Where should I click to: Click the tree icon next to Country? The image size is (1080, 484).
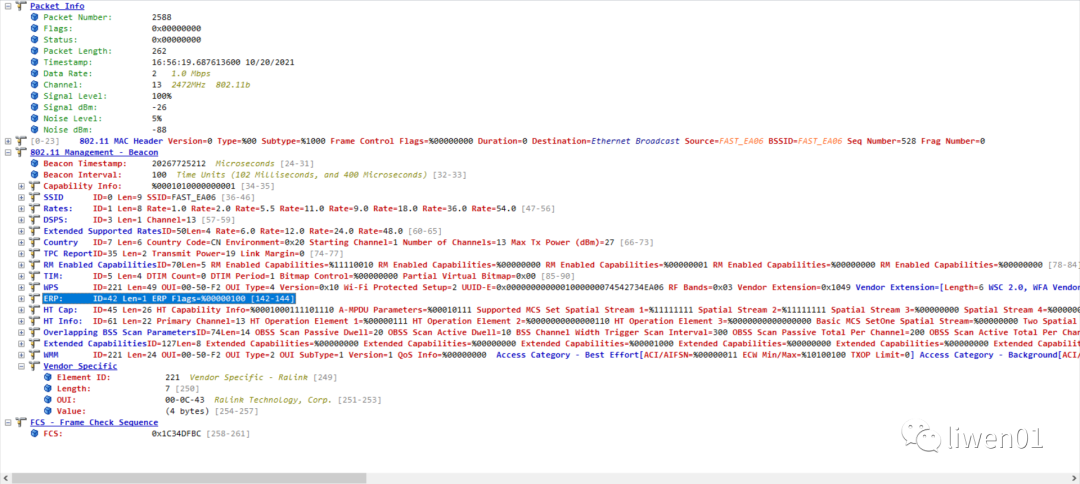pos(34,242)
